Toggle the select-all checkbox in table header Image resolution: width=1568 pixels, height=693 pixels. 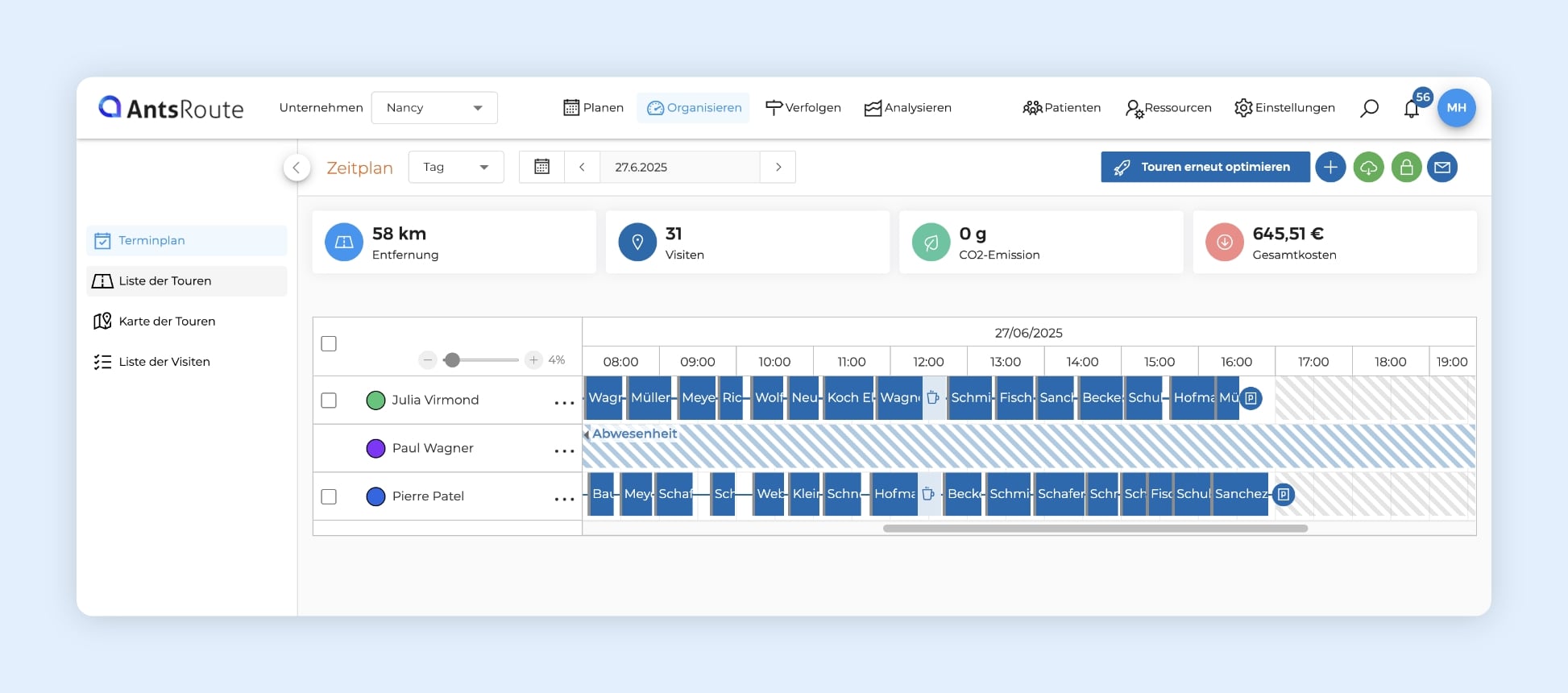[329, 344]
